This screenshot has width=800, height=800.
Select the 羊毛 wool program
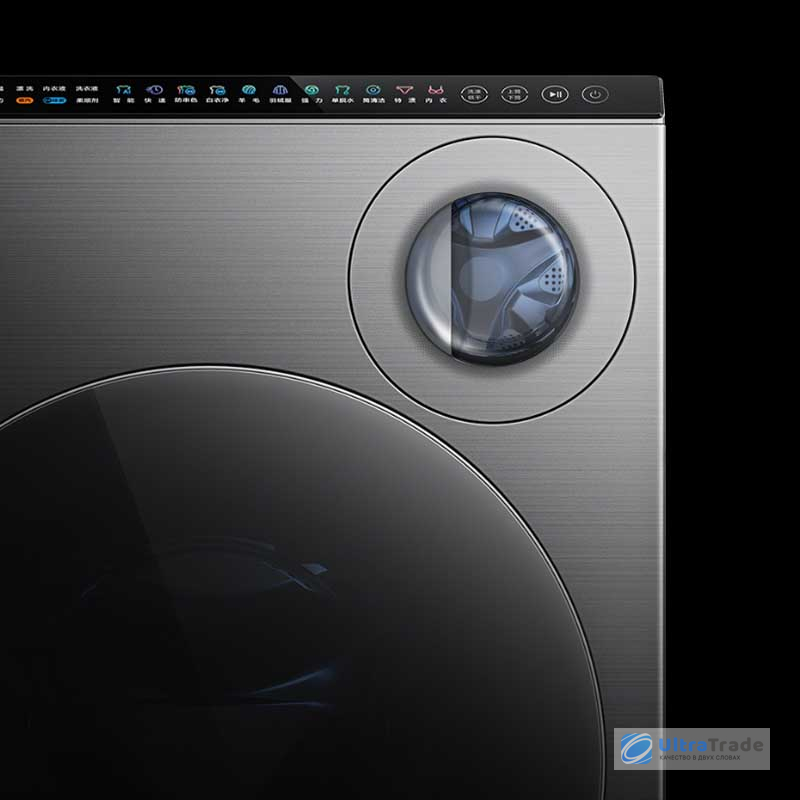[x=248, y=94]
